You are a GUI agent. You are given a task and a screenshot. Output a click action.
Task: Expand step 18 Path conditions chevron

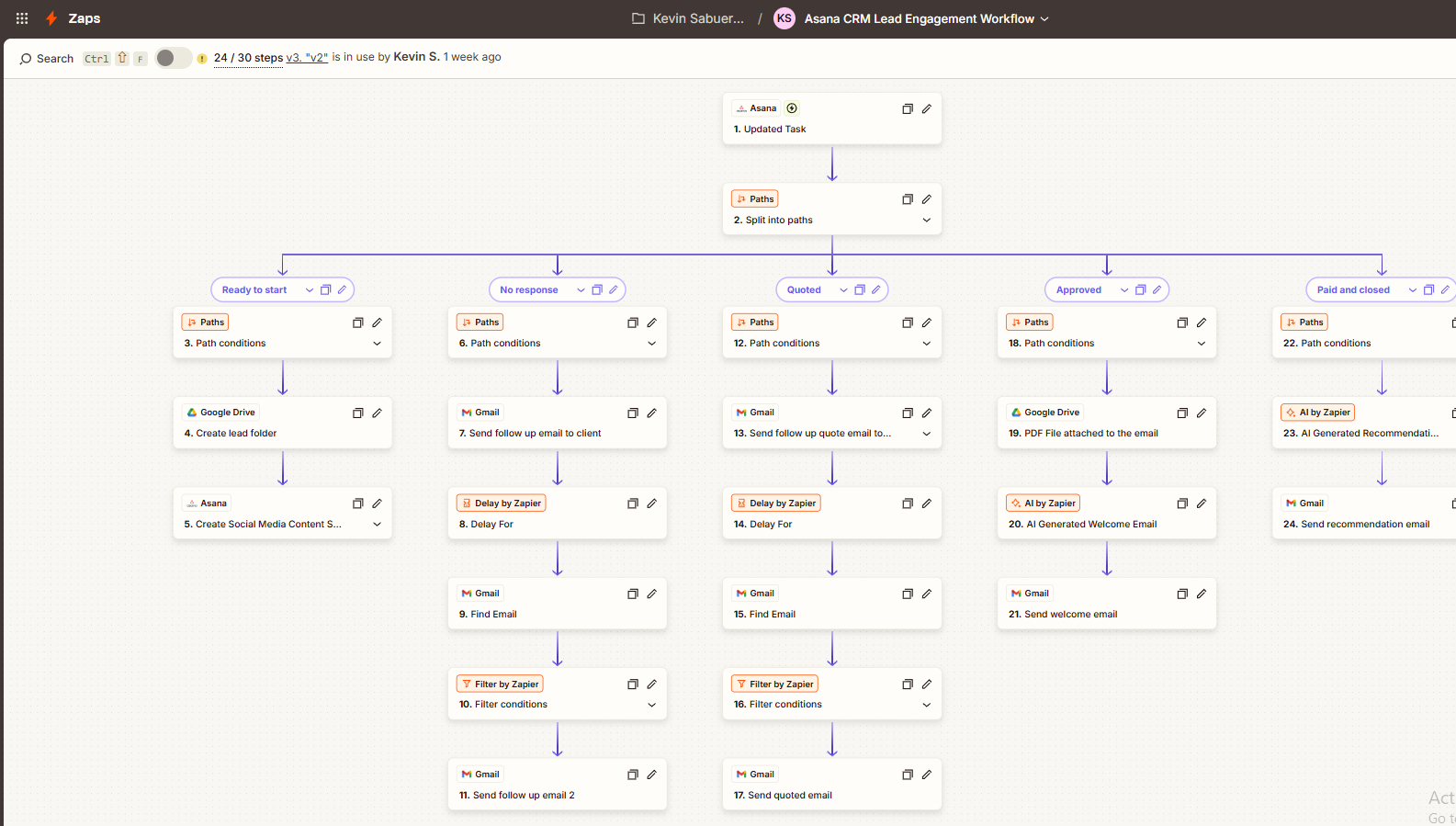1202,344
